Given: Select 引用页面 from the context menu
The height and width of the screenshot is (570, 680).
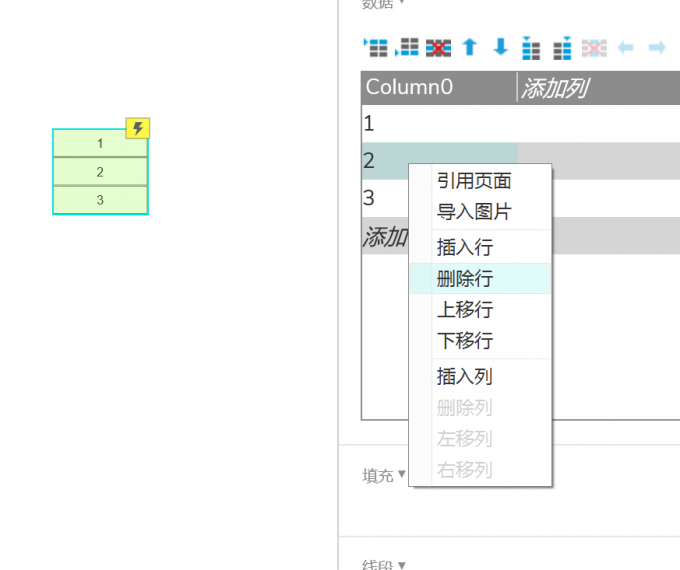Looking at the screenshot, I should (x=481, y=181).
